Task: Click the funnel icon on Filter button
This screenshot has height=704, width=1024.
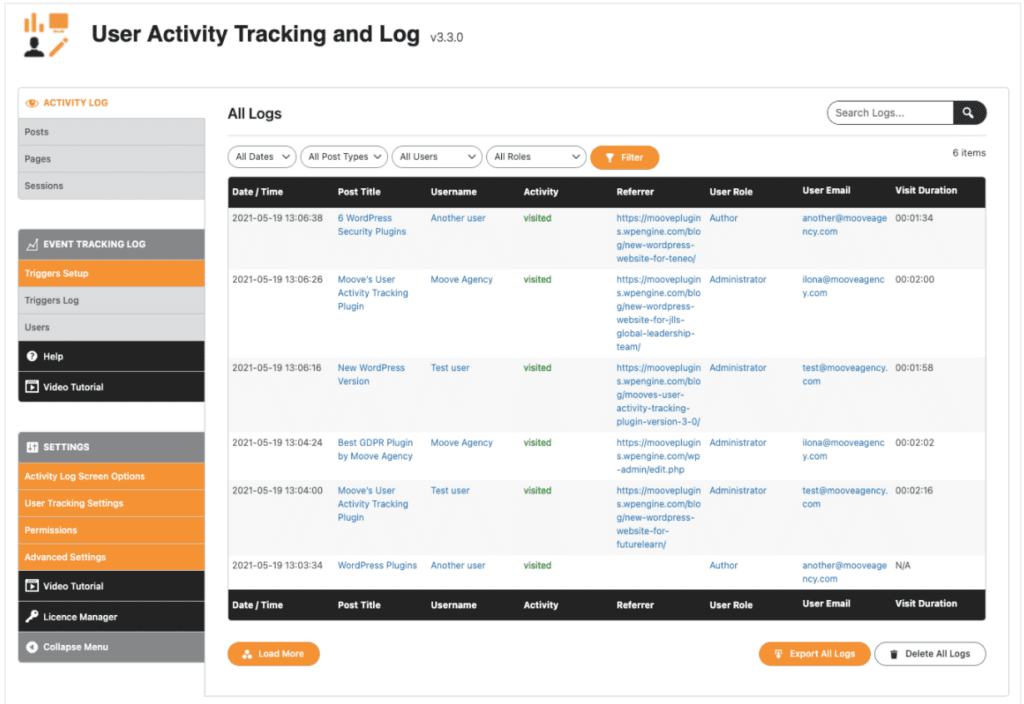Action: pos(611,157)
